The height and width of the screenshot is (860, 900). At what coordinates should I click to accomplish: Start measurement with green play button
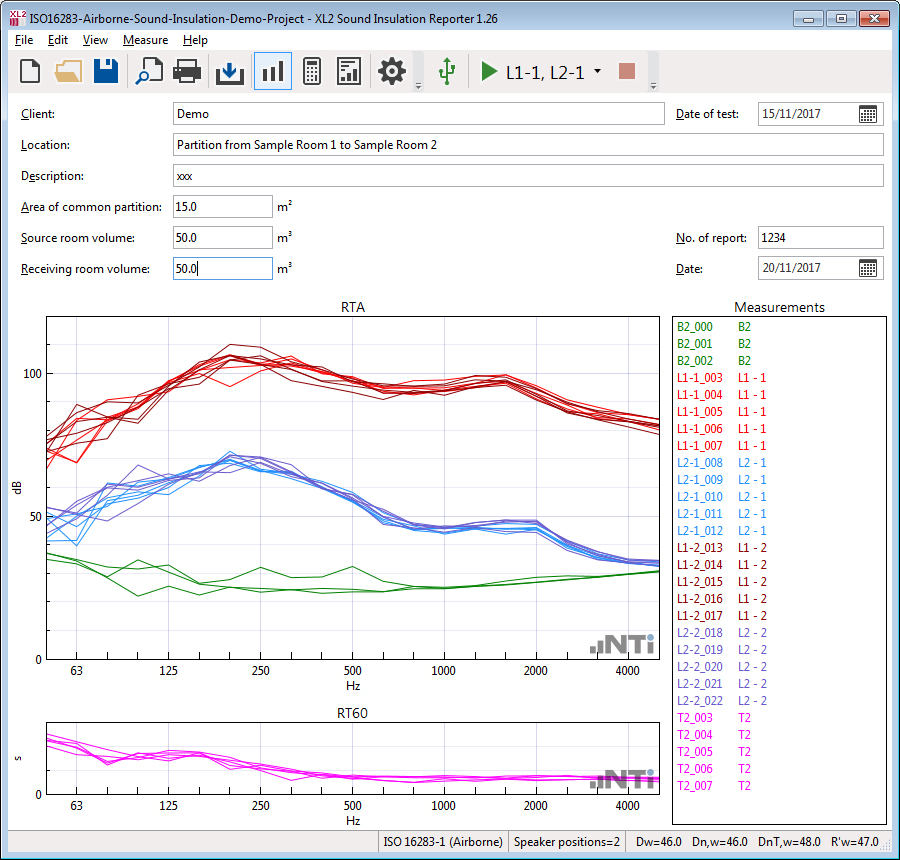pyautogui.click(x=488, y=71)
